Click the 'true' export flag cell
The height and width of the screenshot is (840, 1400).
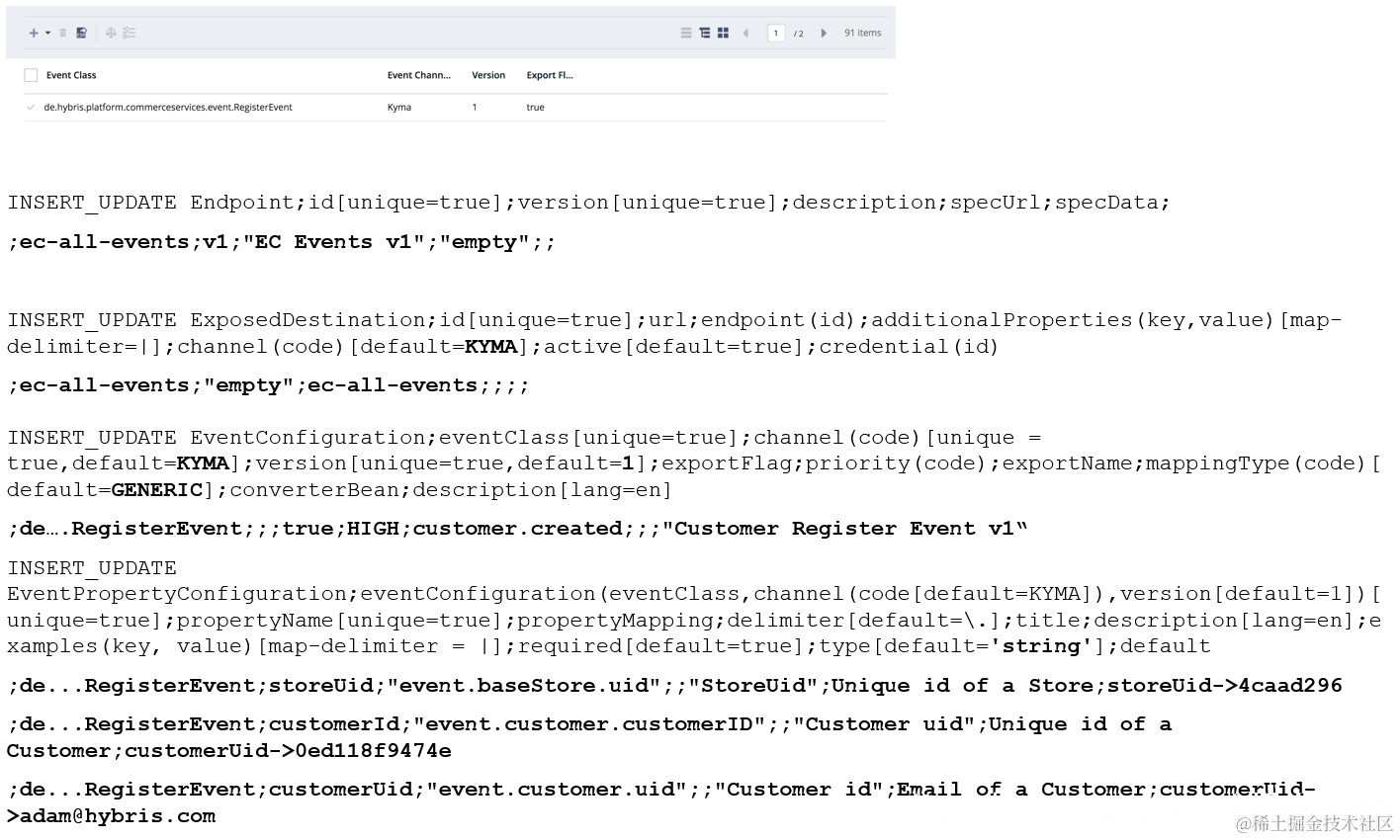click(535, 107)
